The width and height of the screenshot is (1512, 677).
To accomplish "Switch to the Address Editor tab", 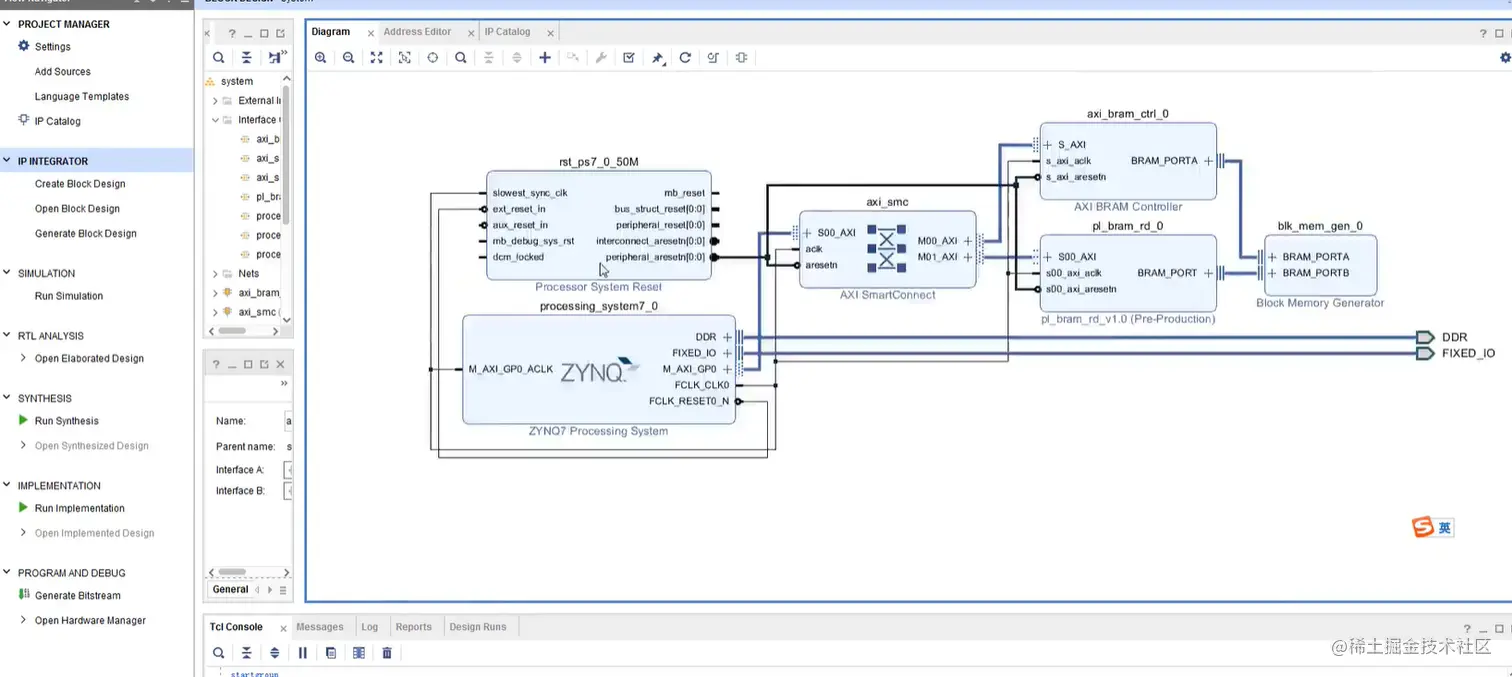I will click(417, 32).
